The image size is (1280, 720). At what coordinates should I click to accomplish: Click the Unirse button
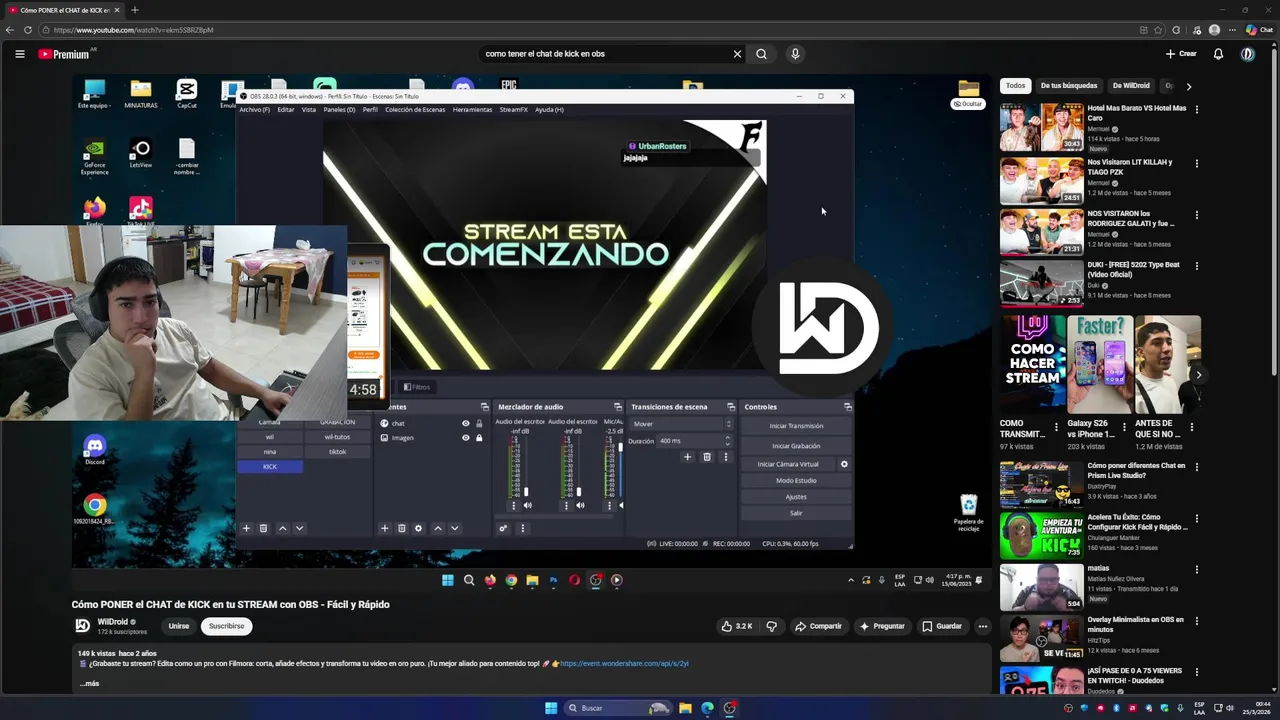(x=179, y=626)
